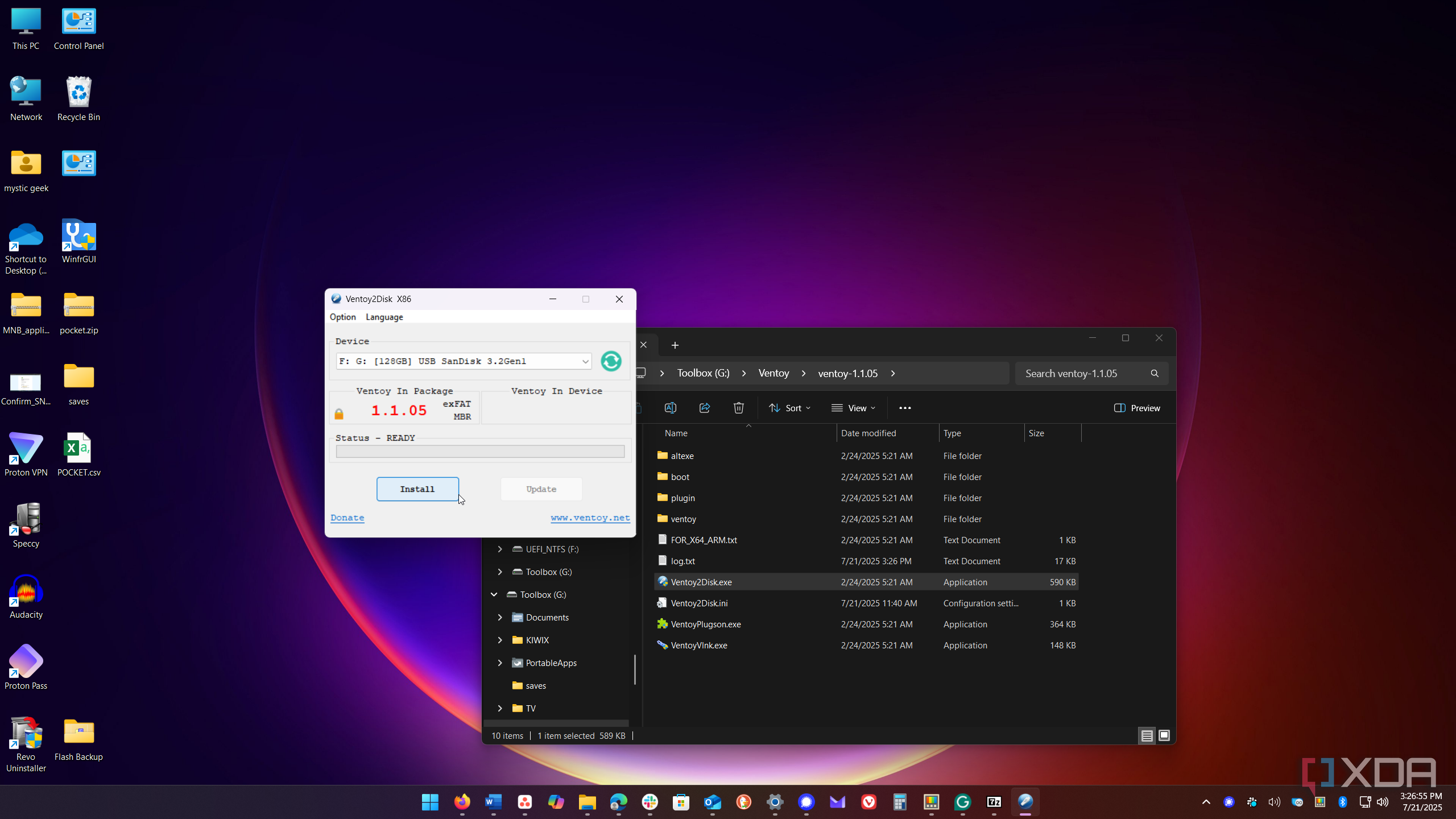
Task: Click the Delete trash icon in Explorer toolbar
Action: (x=738, y=408)
